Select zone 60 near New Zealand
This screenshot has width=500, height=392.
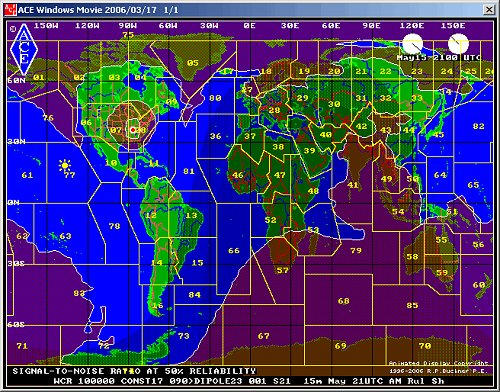coord(479,285)
